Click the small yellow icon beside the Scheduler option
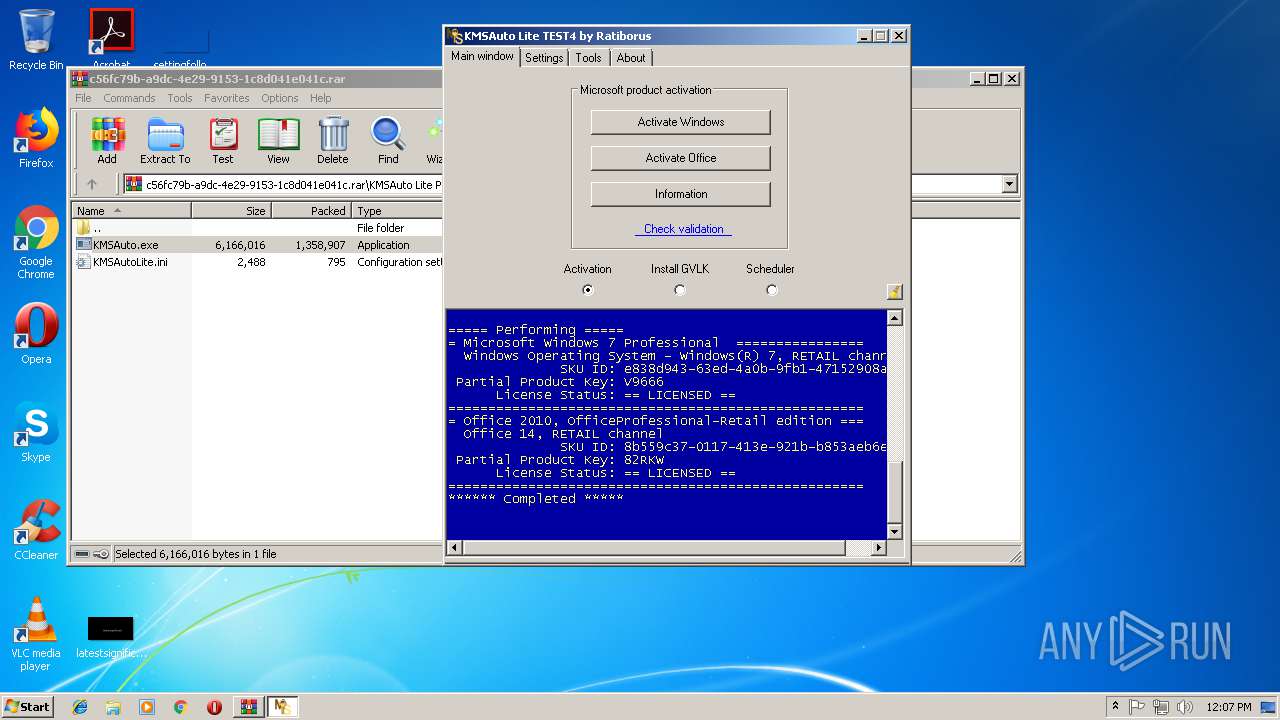The image size is (1280, 720). click(x=894, y=291)
